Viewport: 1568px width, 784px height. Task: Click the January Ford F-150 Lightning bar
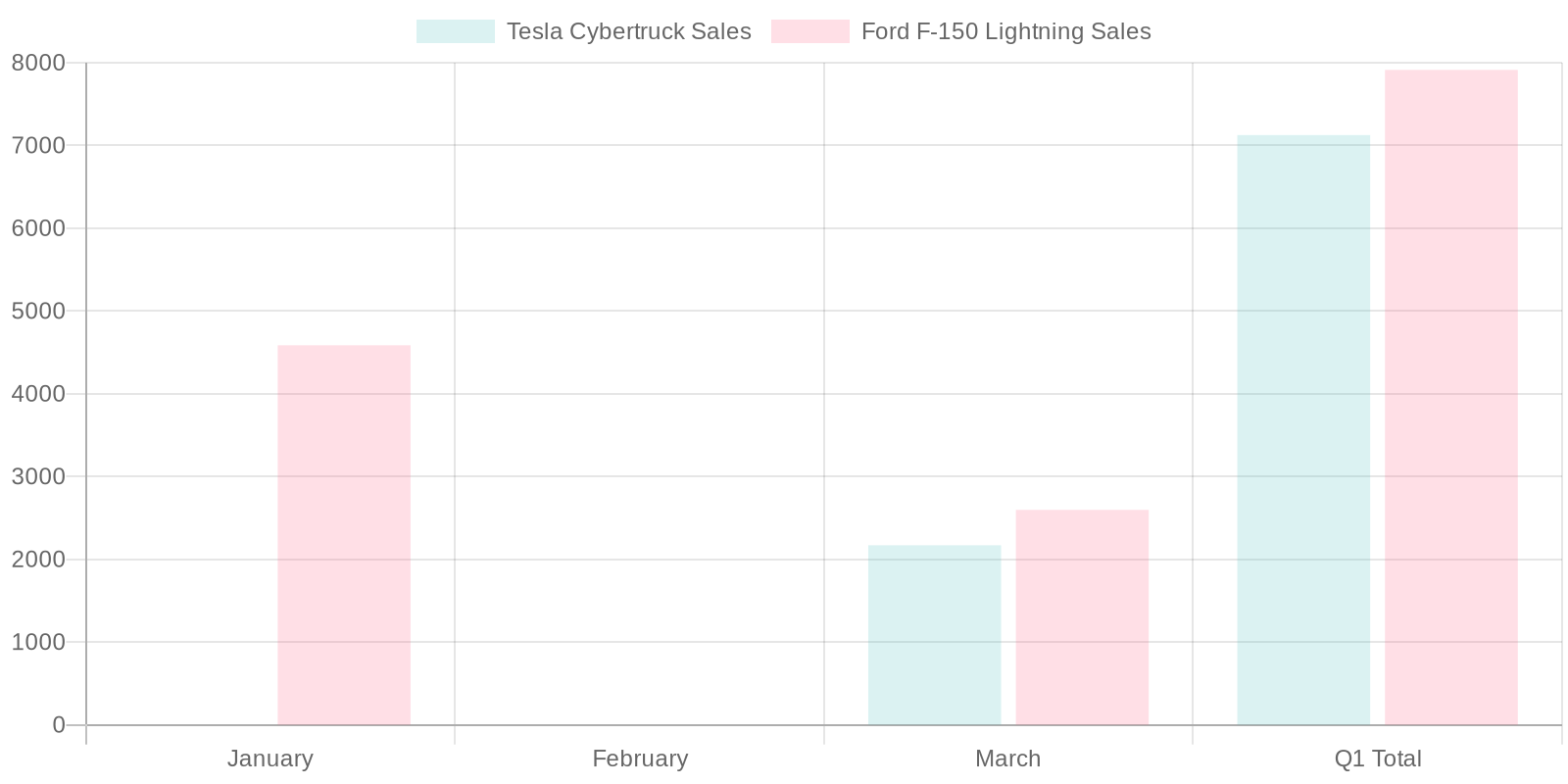click(344, 535)
